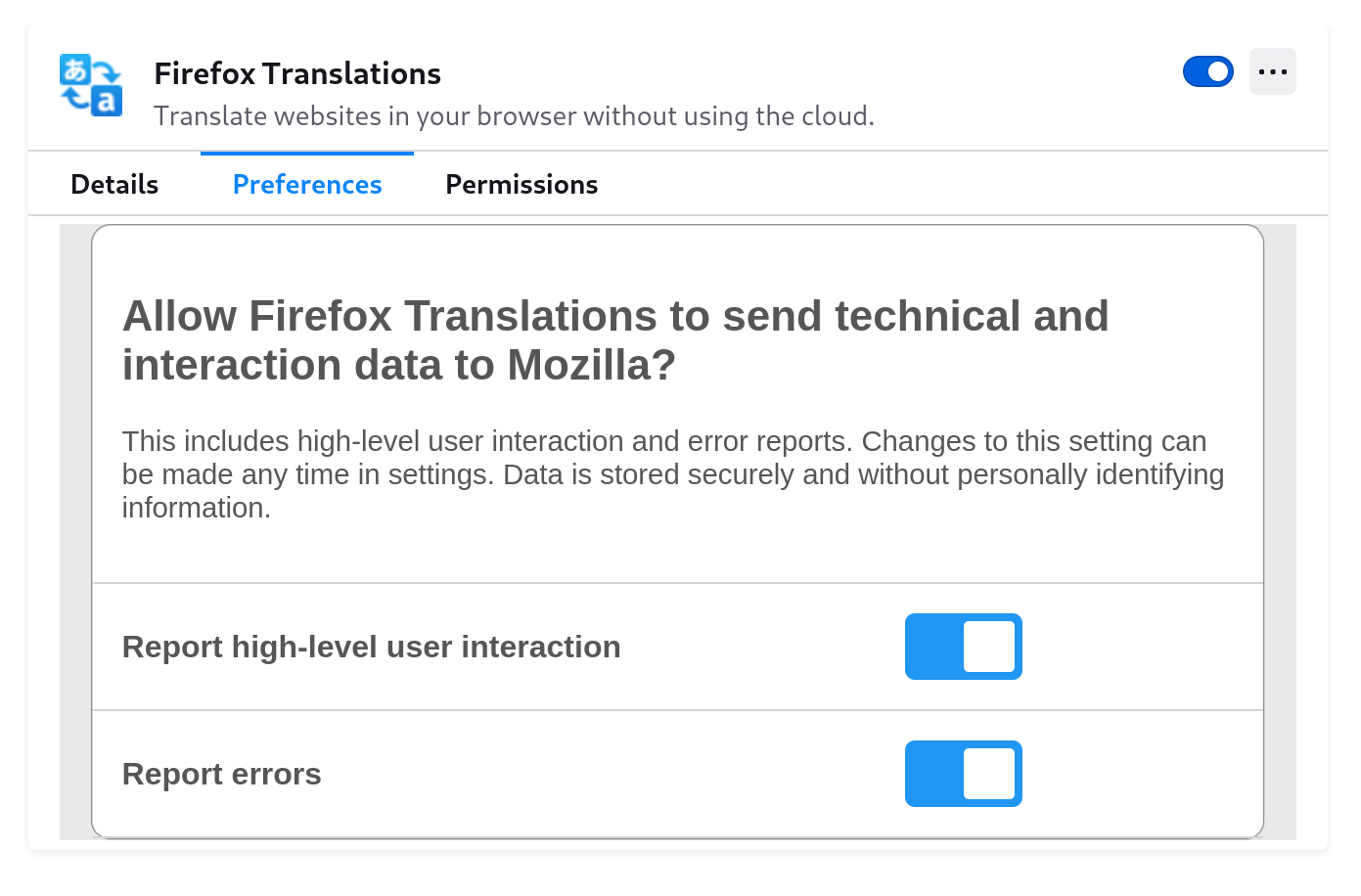Disable the Firefox Translations extension toggle
Screen dimensions: 1361x896
(1207, 71)
